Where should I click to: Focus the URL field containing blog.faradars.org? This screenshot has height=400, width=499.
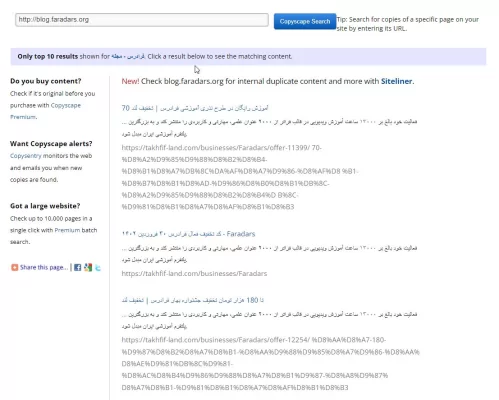142,20
